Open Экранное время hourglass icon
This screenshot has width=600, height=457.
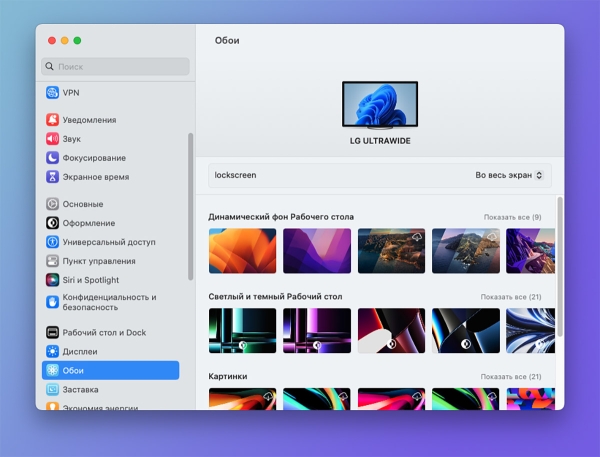coord(53,177)
